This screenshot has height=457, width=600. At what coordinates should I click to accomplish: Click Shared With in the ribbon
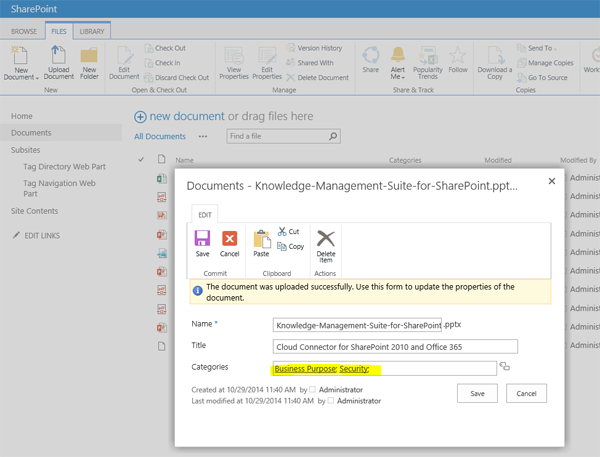(310, 63)
